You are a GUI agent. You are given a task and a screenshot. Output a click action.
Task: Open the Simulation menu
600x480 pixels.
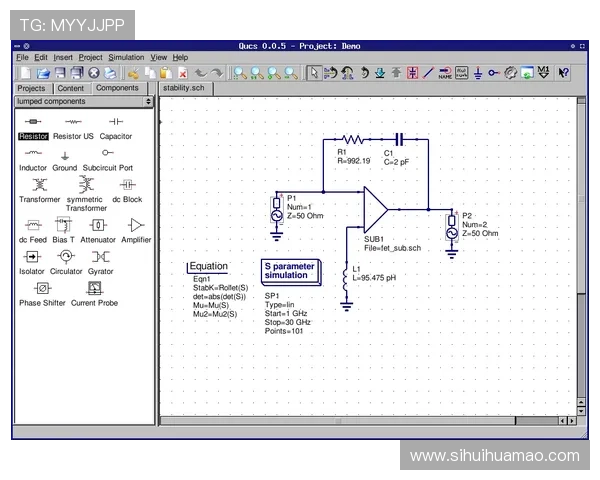point(126,58)
